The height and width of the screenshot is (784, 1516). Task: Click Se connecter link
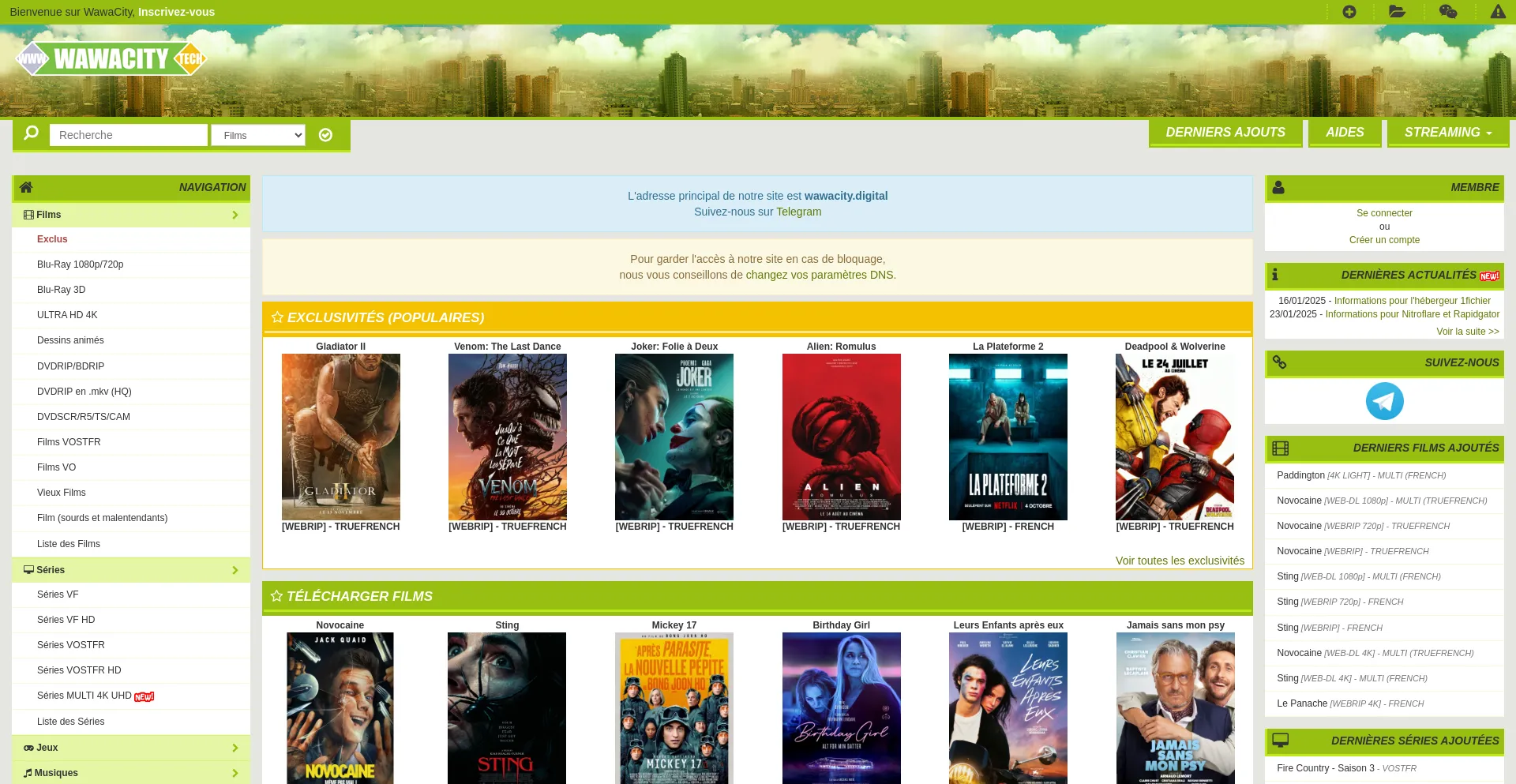pyautogui.click(x=1384, y=213)
